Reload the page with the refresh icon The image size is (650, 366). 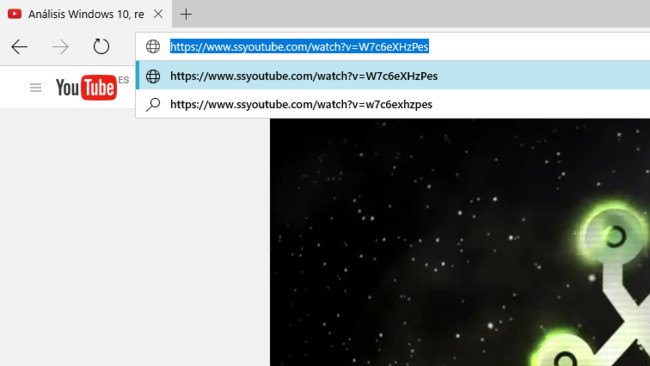coord(101,46)
